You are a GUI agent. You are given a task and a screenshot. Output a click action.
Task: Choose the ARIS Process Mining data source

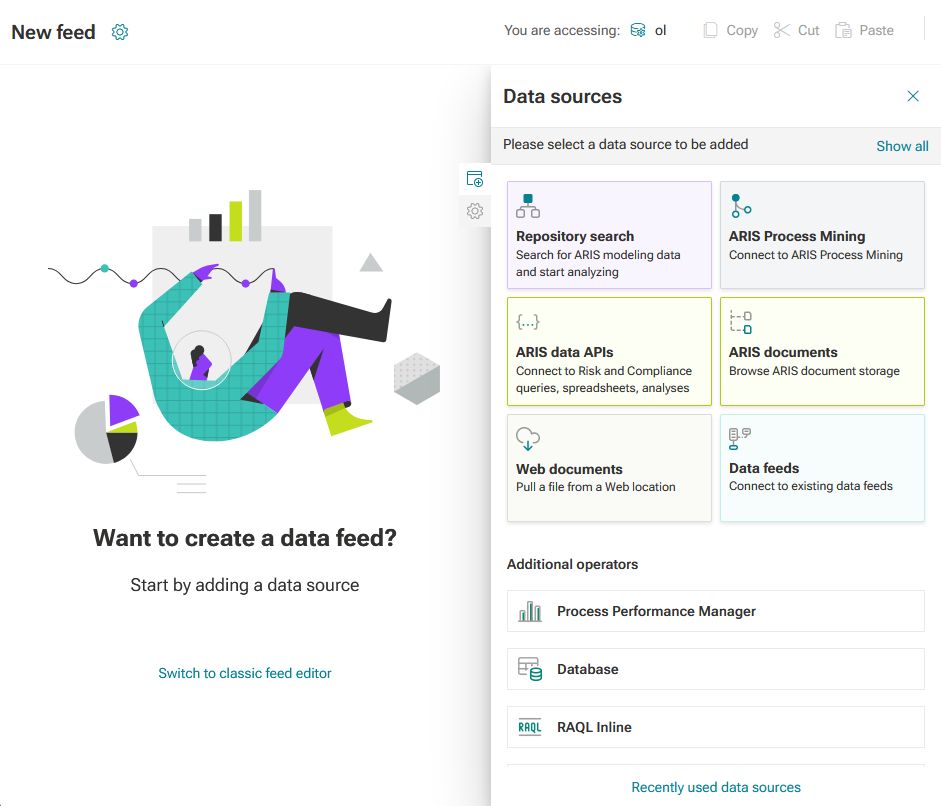822,235
